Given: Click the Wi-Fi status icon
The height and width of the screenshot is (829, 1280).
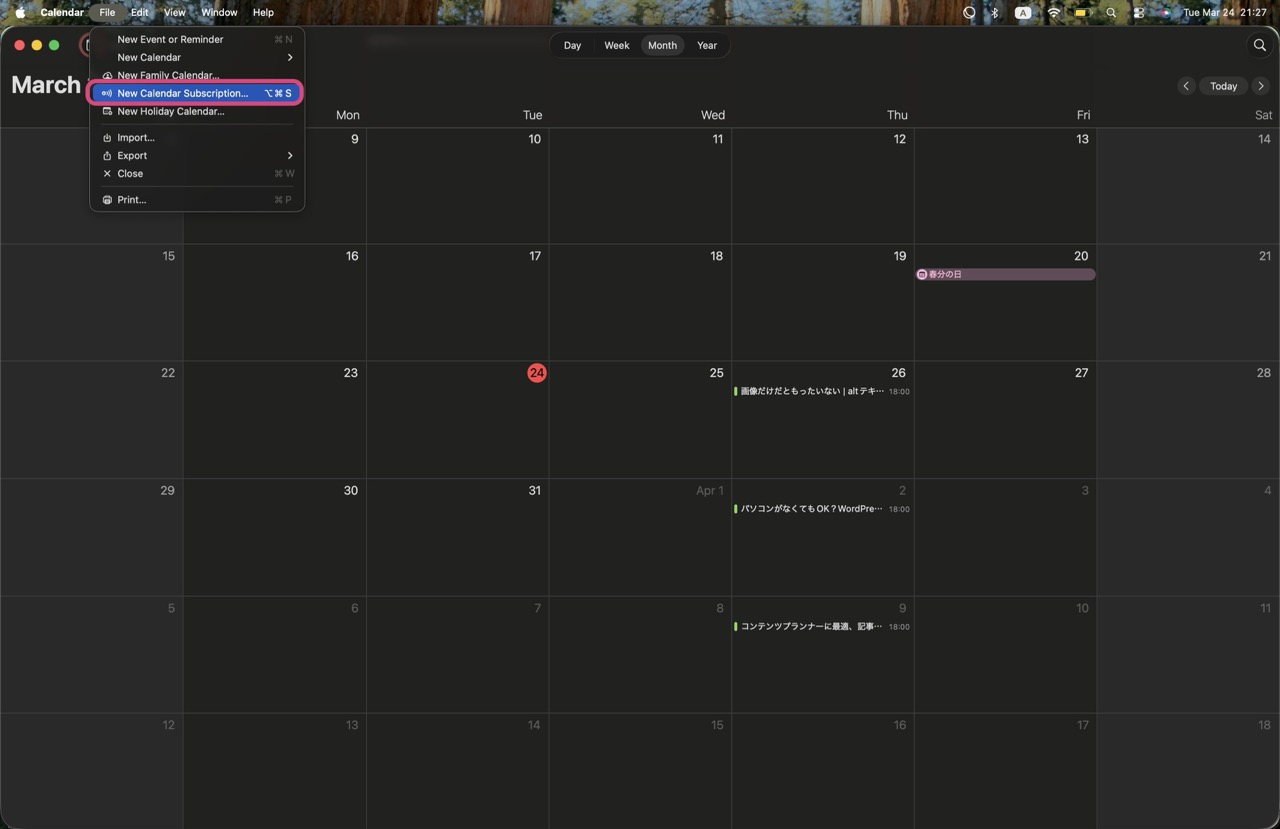Looking at the screenshot, I should [x=1053, y=13].
